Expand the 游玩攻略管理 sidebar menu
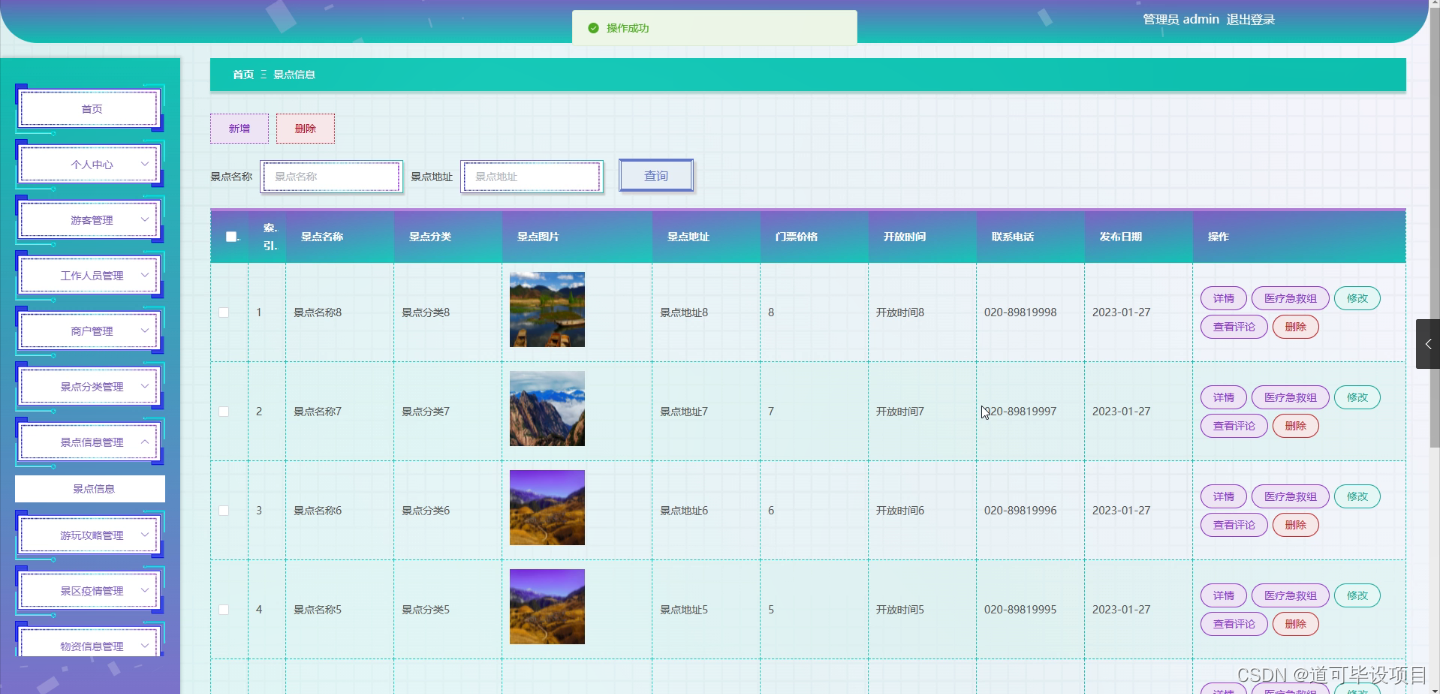Image resolution: width=1440 pixels, height=694 pixels. coord(90,535)
